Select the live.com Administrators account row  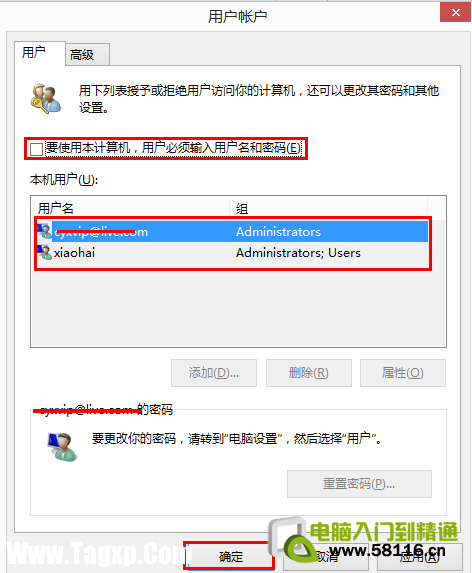(232, 231)
